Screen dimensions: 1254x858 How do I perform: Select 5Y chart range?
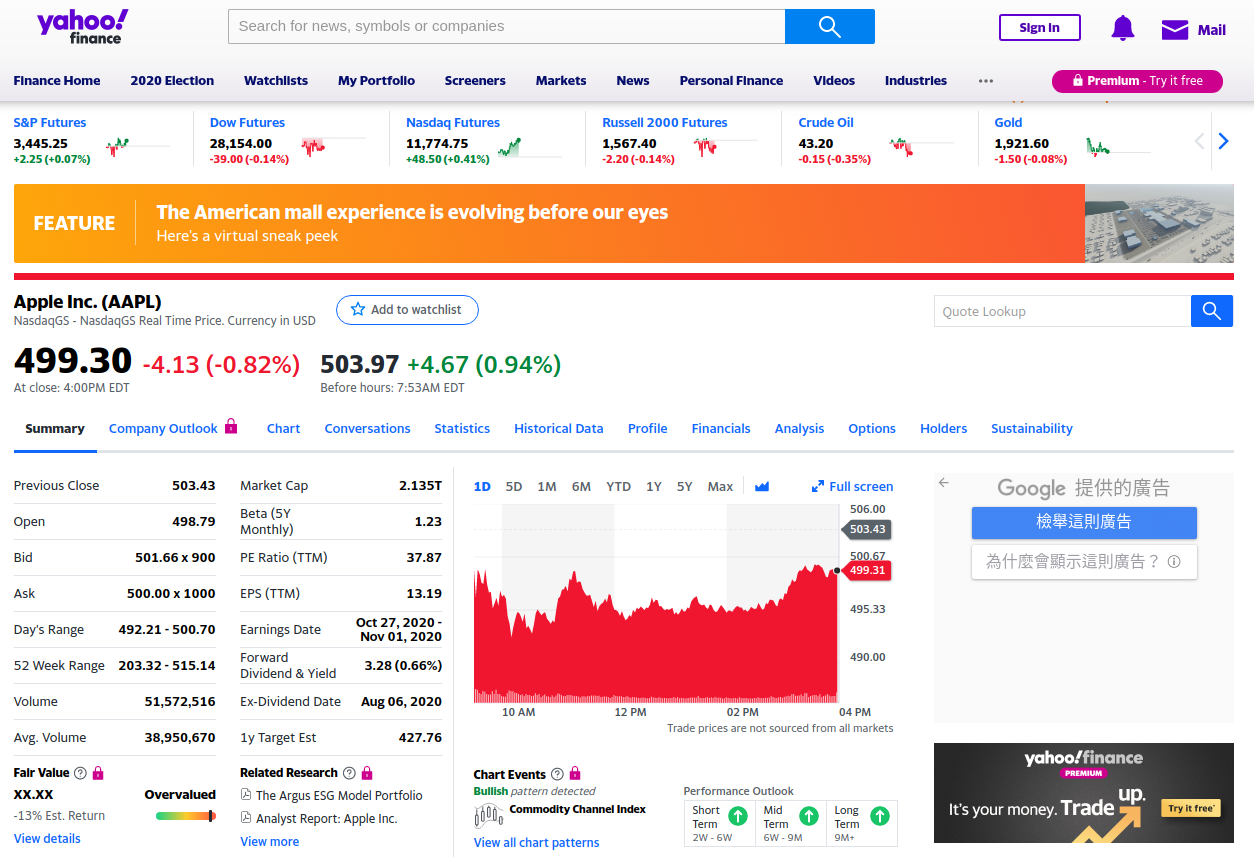point(685,486)
